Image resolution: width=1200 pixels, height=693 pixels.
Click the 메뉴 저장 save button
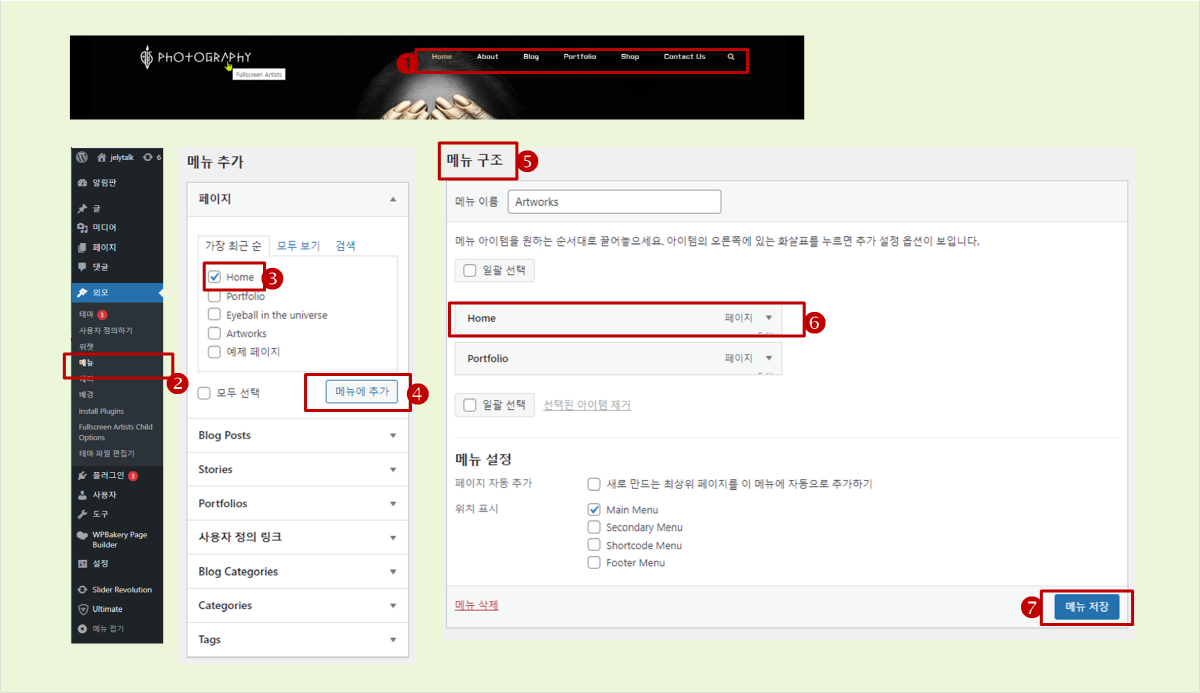pos(1086,607)
